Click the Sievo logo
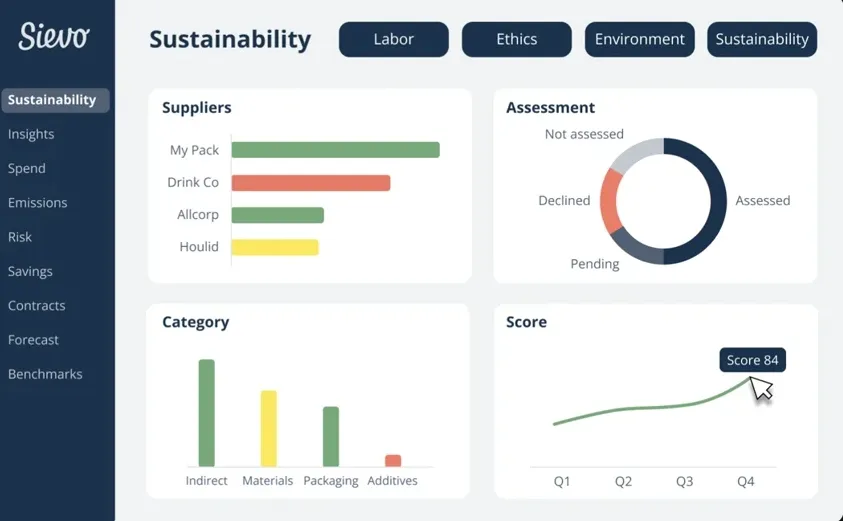 coord(54,37)
